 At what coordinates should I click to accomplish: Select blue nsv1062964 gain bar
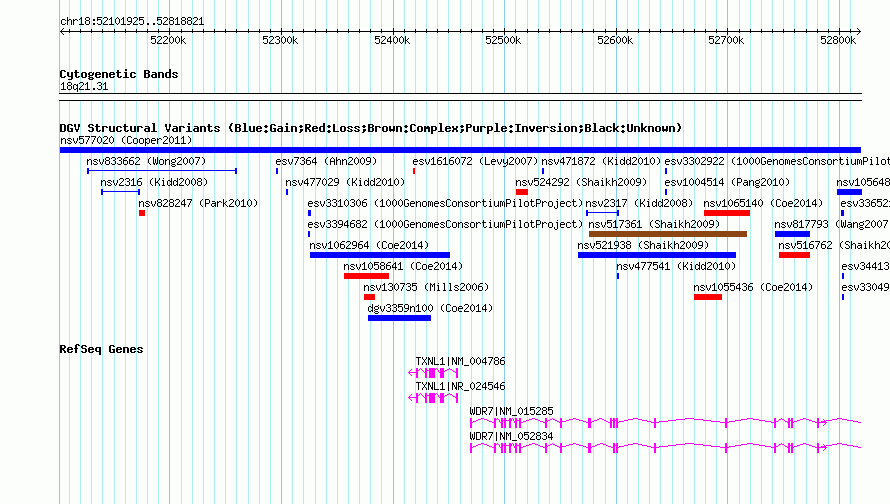[x=380, y=255]
